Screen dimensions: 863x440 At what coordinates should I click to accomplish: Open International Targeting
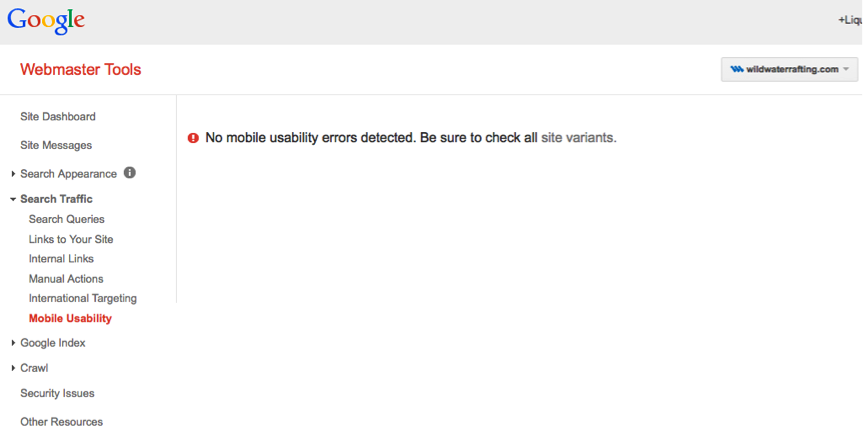pos(83,298)
